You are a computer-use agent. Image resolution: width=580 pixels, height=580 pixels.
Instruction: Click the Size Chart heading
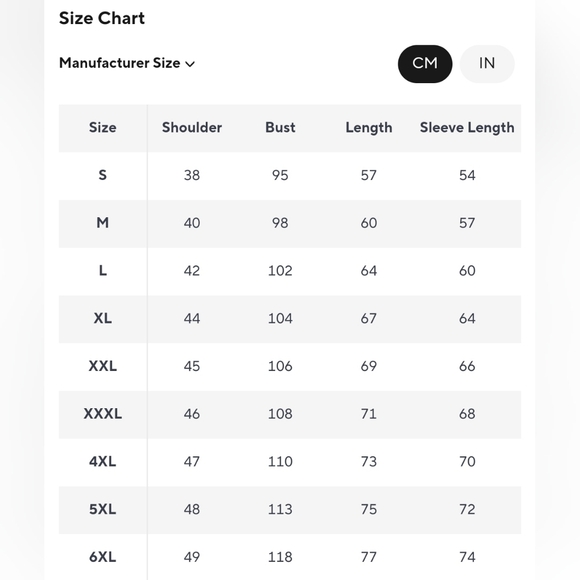click(102, 18)
